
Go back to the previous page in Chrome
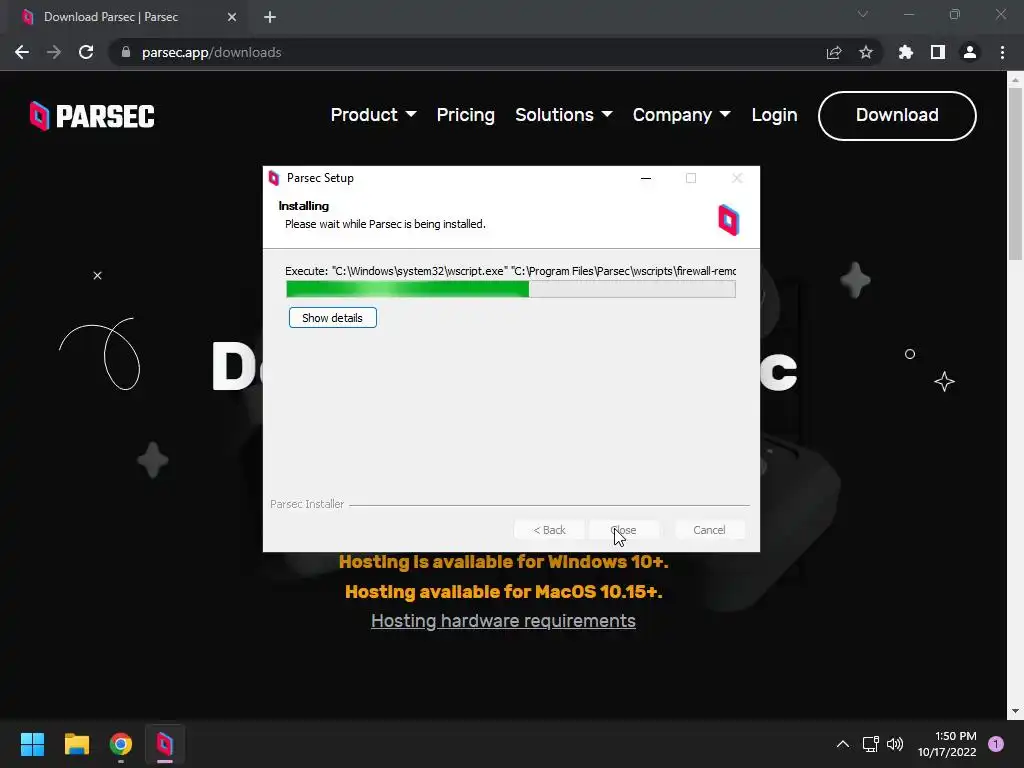click(x=22, y=52)
